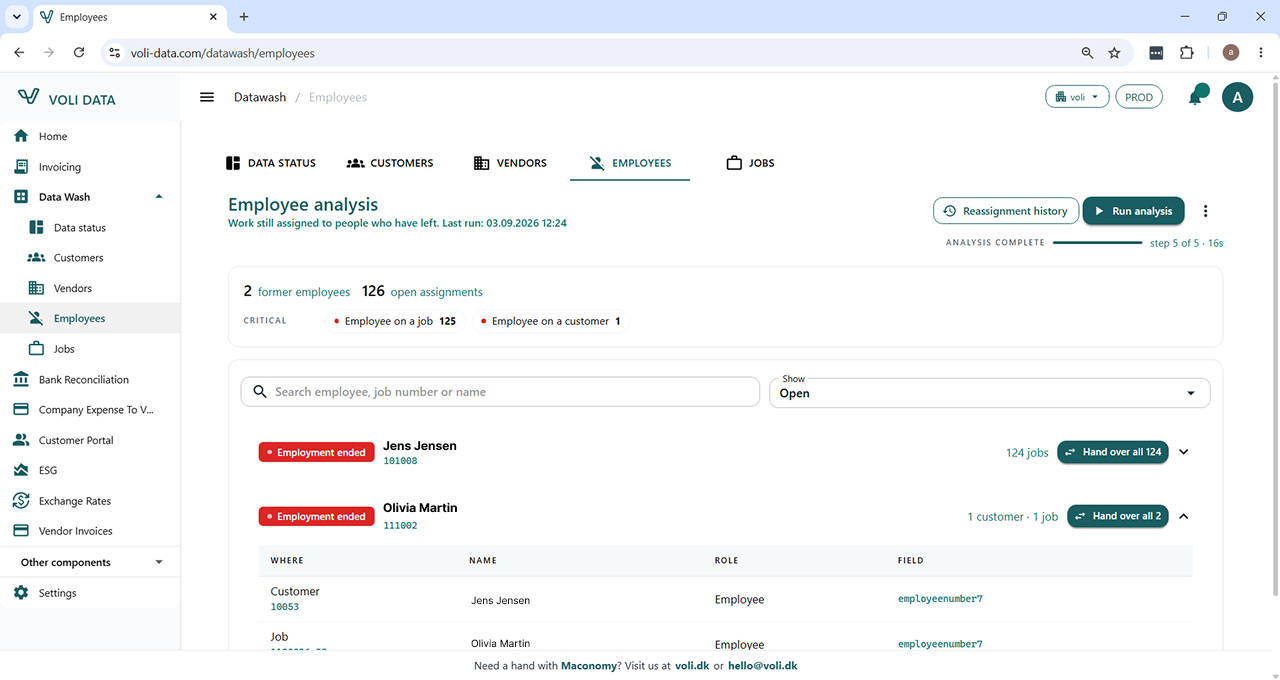The width and height of the screenshot is (1280, 680).
Task: Click the Invoicing printer icon in sidebar
Action: click(x=21, y=167)
